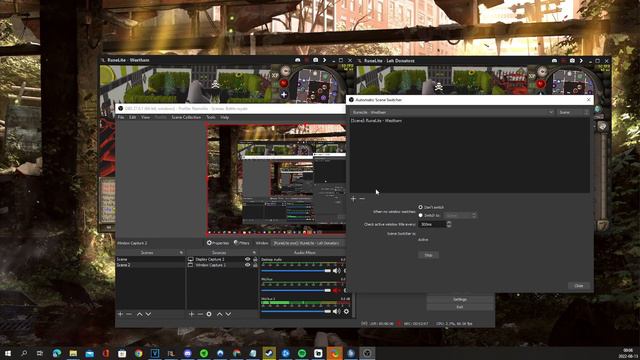Hide Window Capture 2 source with eye

pyautogui.click(x=247, y=265)
